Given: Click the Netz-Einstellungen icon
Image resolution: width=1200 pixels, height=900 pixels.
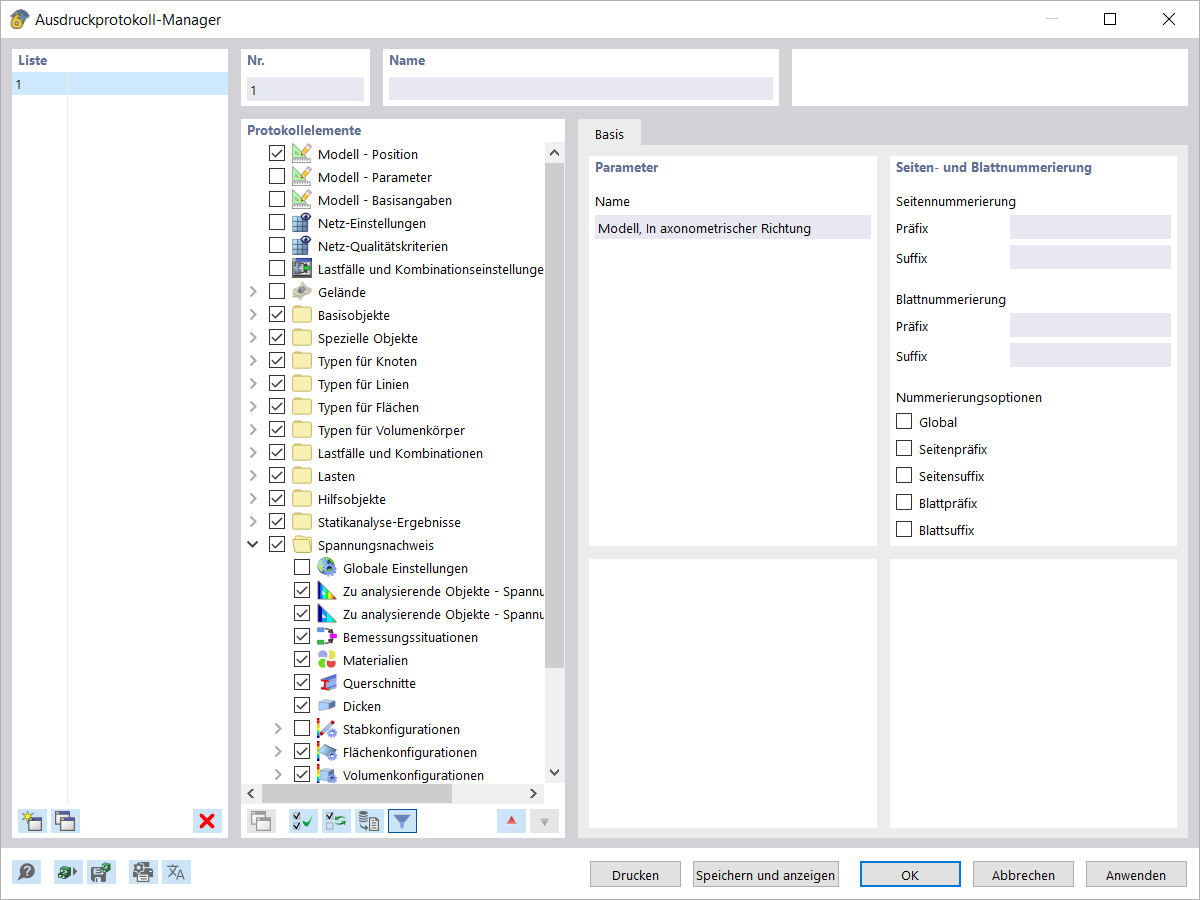Looking at the screenshot, I should click(302, 223).
